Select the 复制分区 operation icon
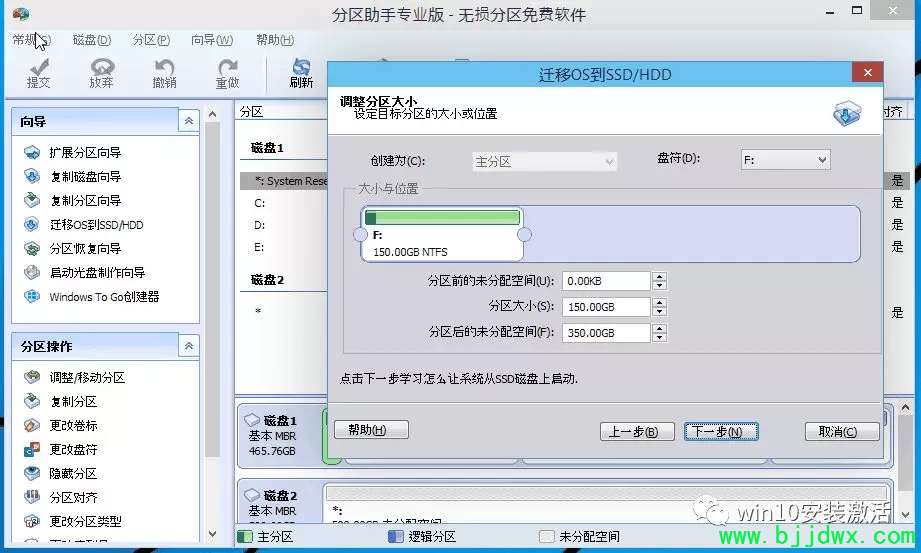921x553 pixels. pos(32,401)
